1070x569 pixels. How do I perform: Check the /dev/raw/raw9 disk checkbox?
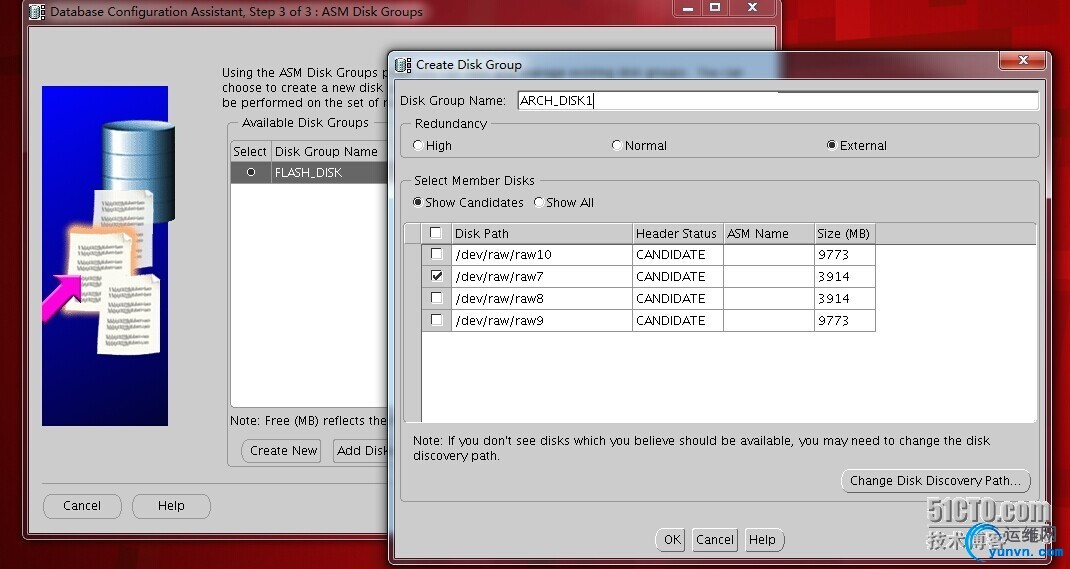[x=436, y=320]
